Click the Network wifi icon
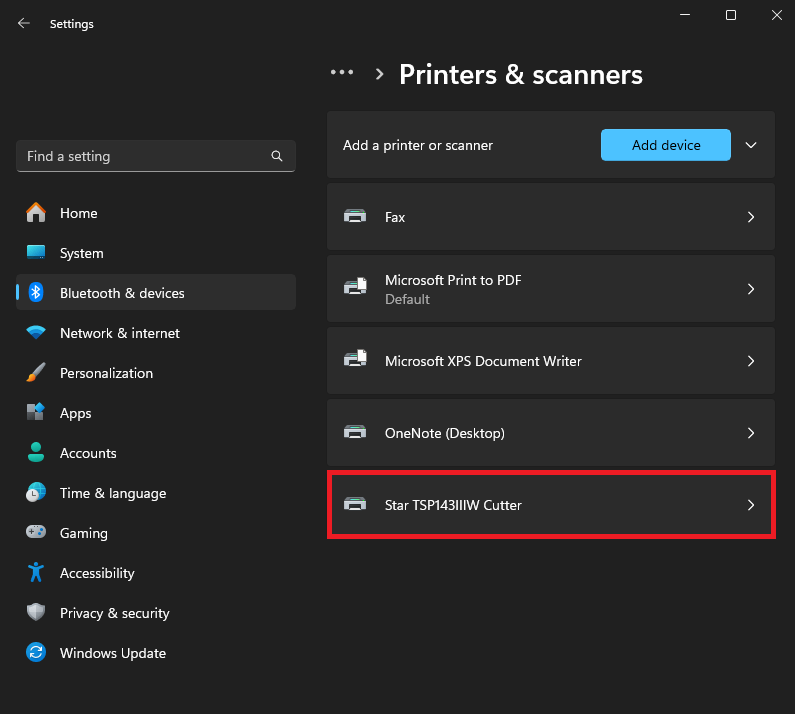 coord(36,333)
